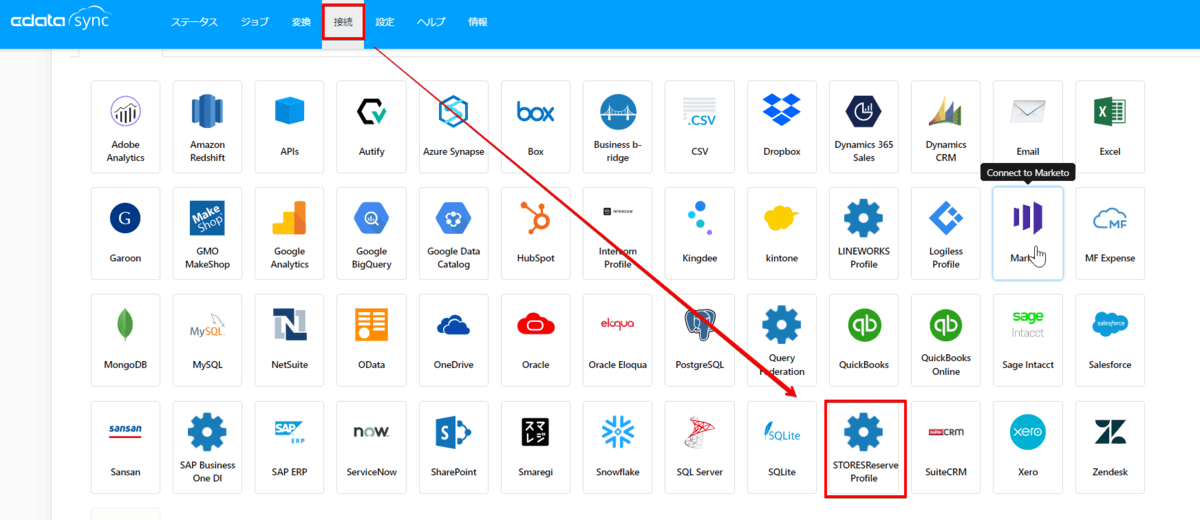Screen dimensions: 1200x520
Task: Open the Autify connector
Action: [x=371, y=127]
